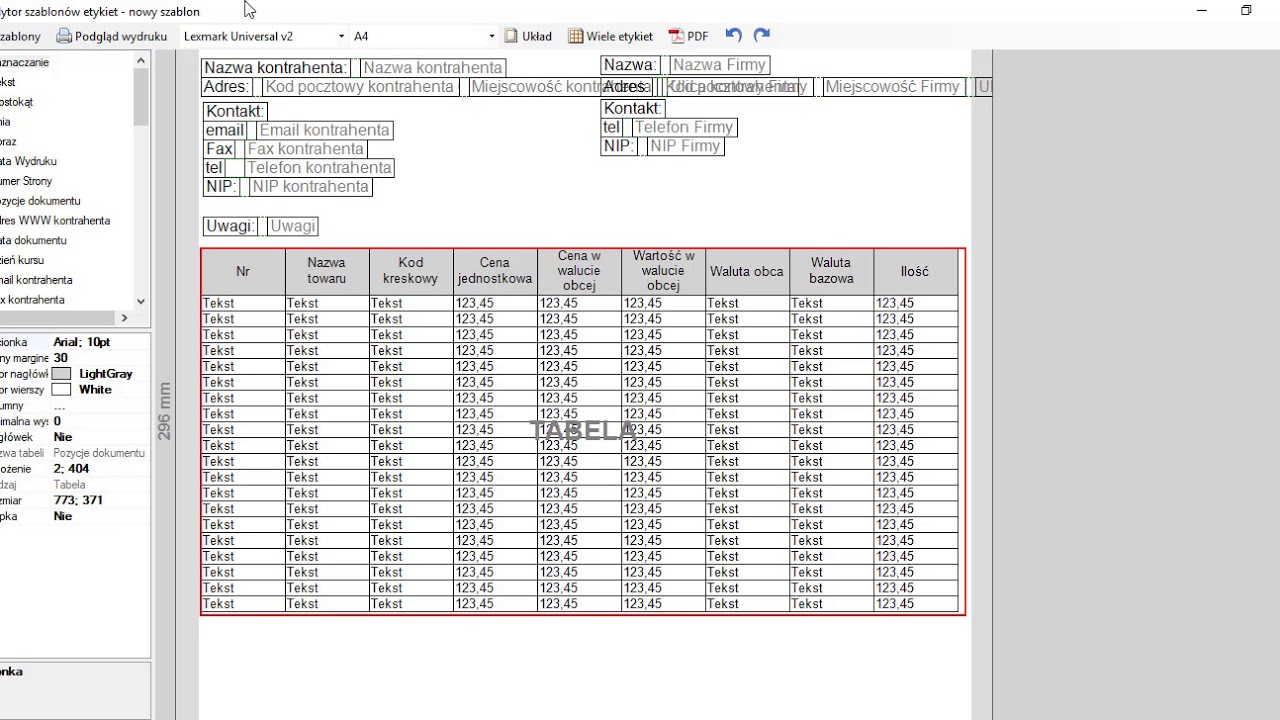1280x720 pixels.
Task: Click the minimal height value 0
Action: (100, 421)
